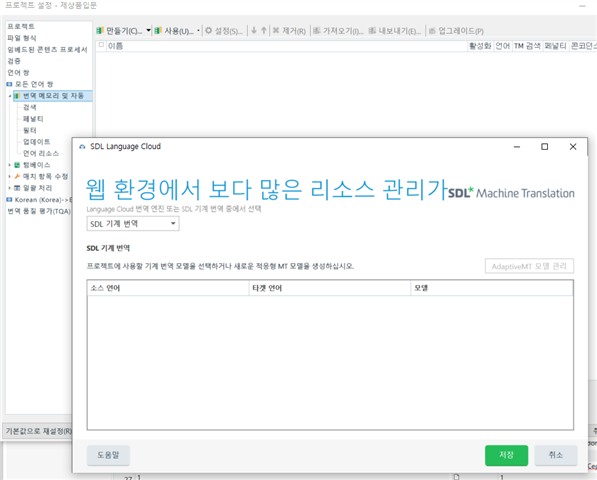Collapse the 번역 메모리 및 자동 node

tap(10, 96)
